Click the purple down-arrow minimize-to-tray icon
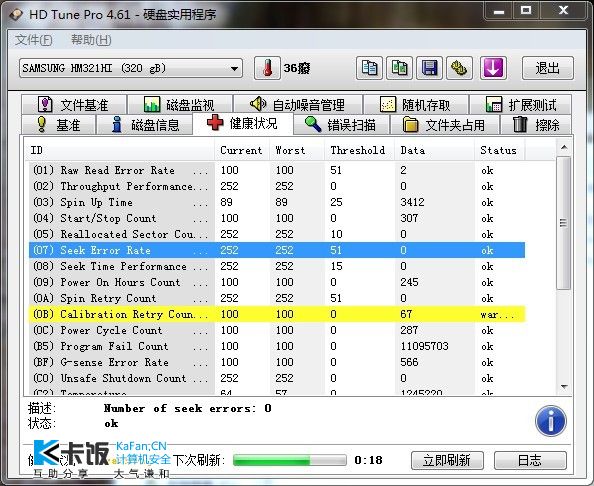Viewport: 594px width, 486px height. (493, 68)
